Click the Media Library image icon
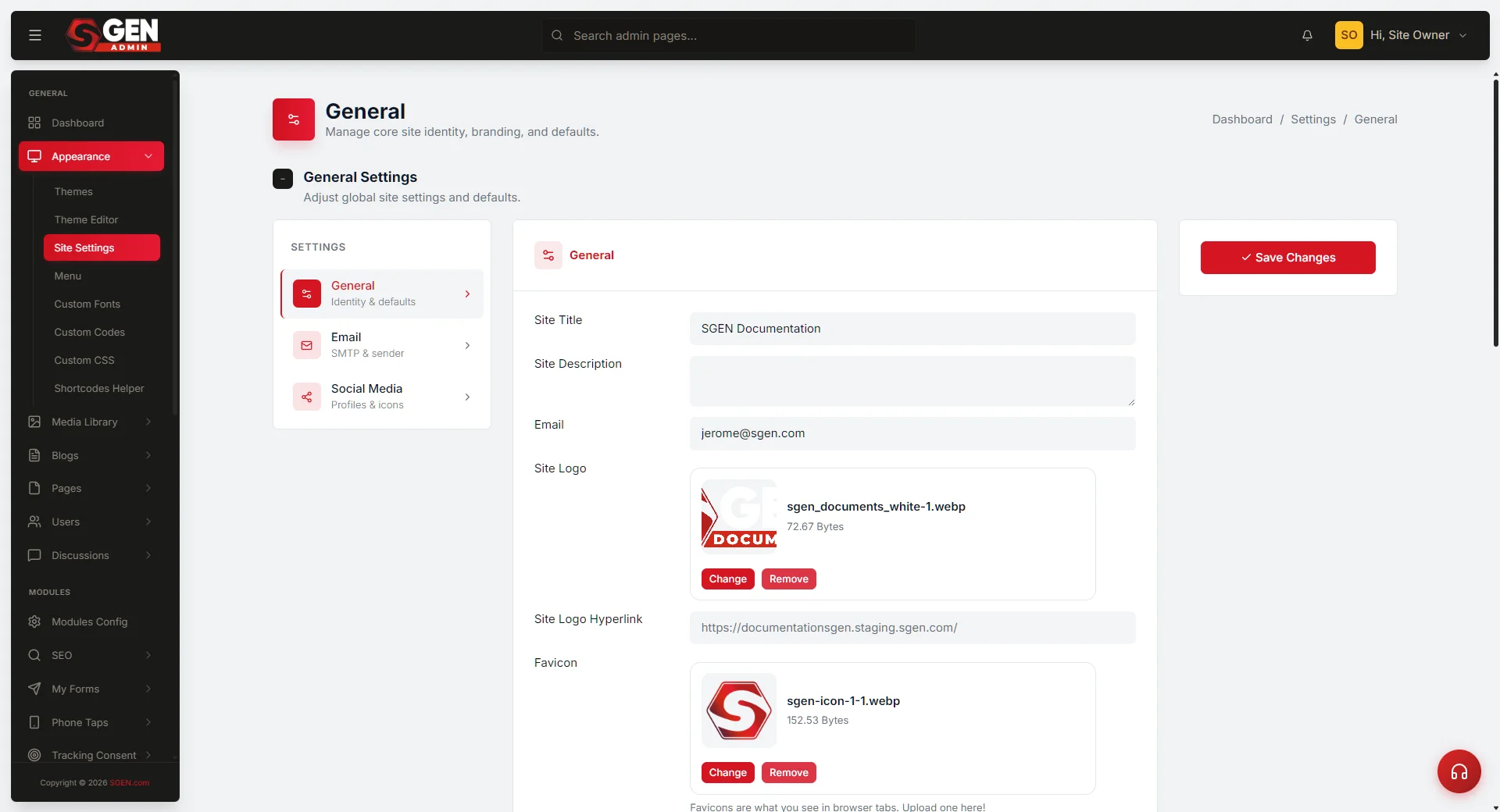Screen dimensions: 1500x812 click(34, 422)
